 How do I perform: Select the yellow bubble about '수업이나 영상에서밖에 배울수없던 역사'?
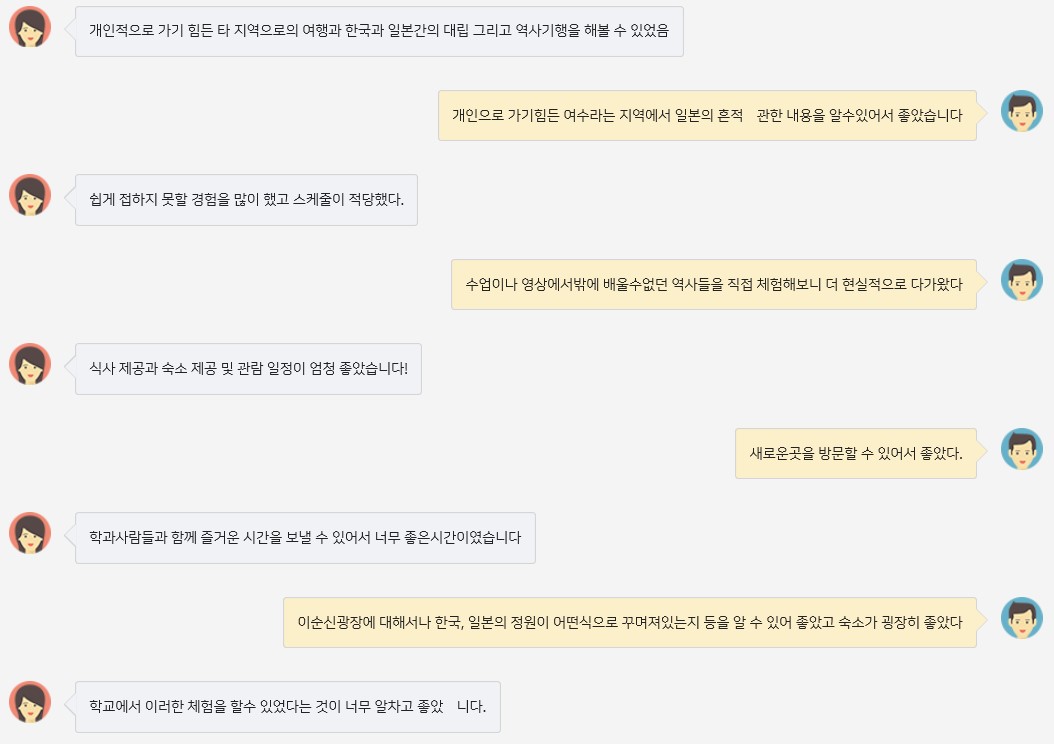[x=713, y=285]
